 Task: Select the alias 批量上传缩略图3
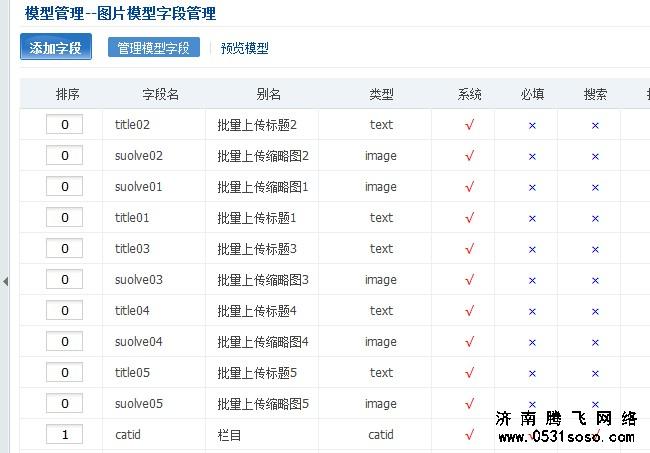point(263,280)
